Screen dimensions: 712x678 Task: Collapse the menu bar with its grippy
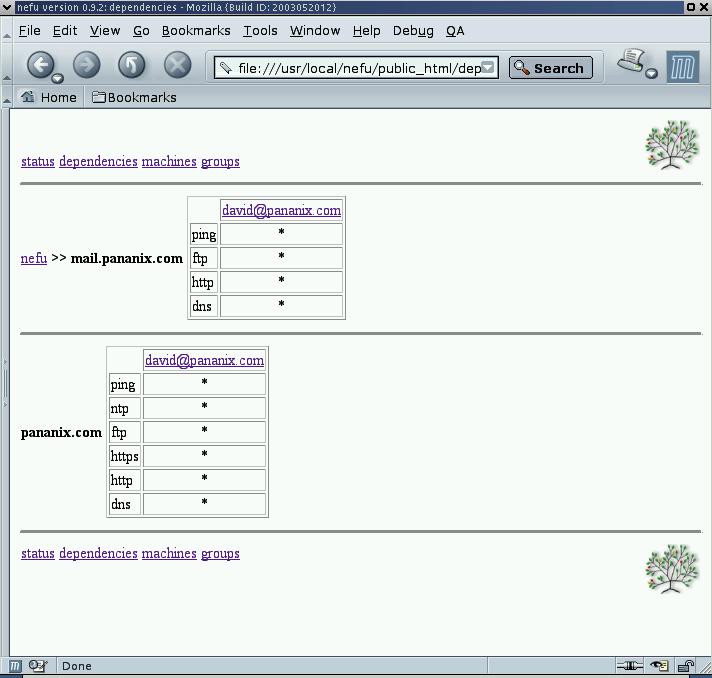click(6, 30)
